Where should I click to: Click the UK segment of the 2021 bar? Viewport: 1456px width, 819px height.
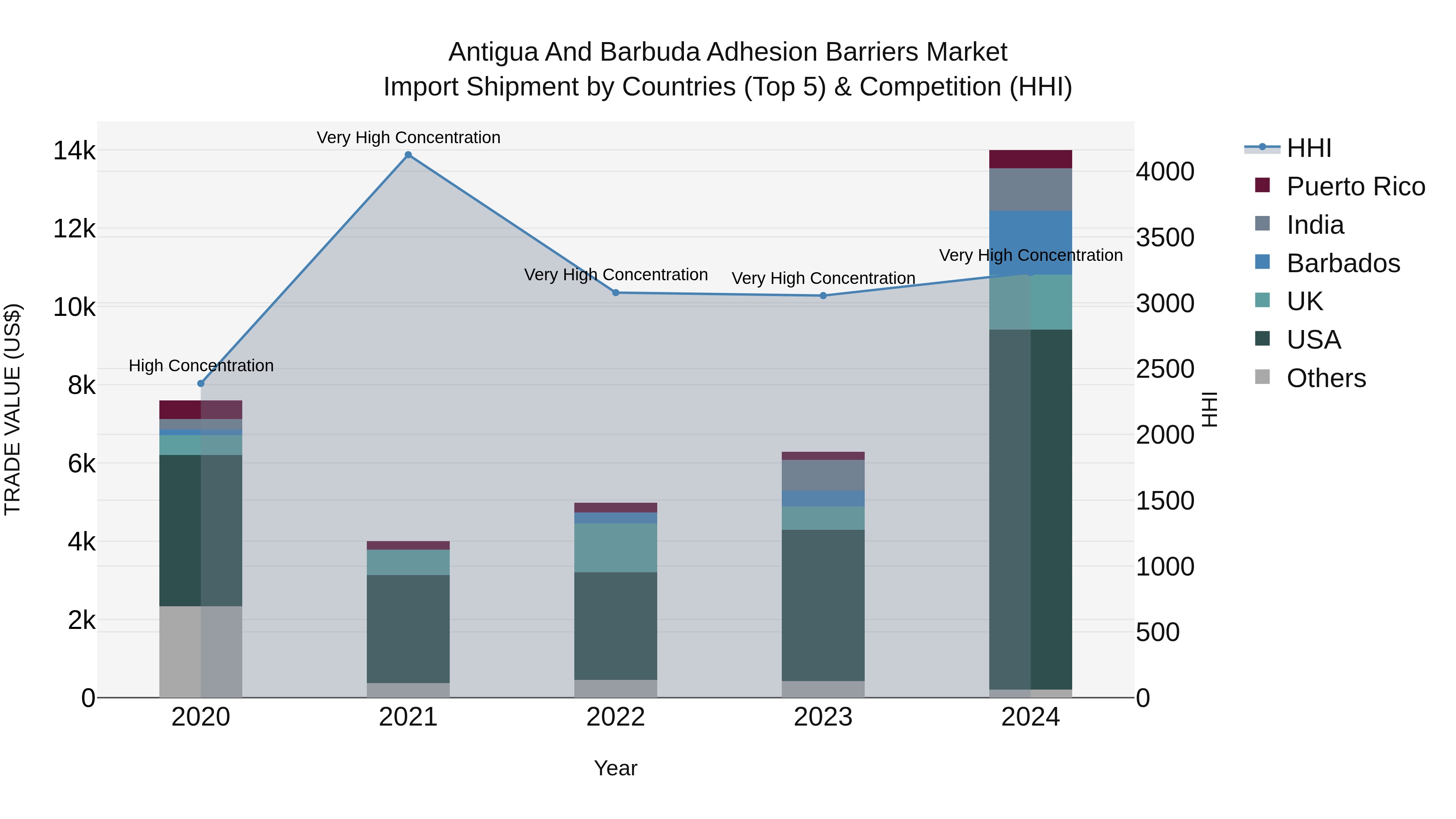408,563
